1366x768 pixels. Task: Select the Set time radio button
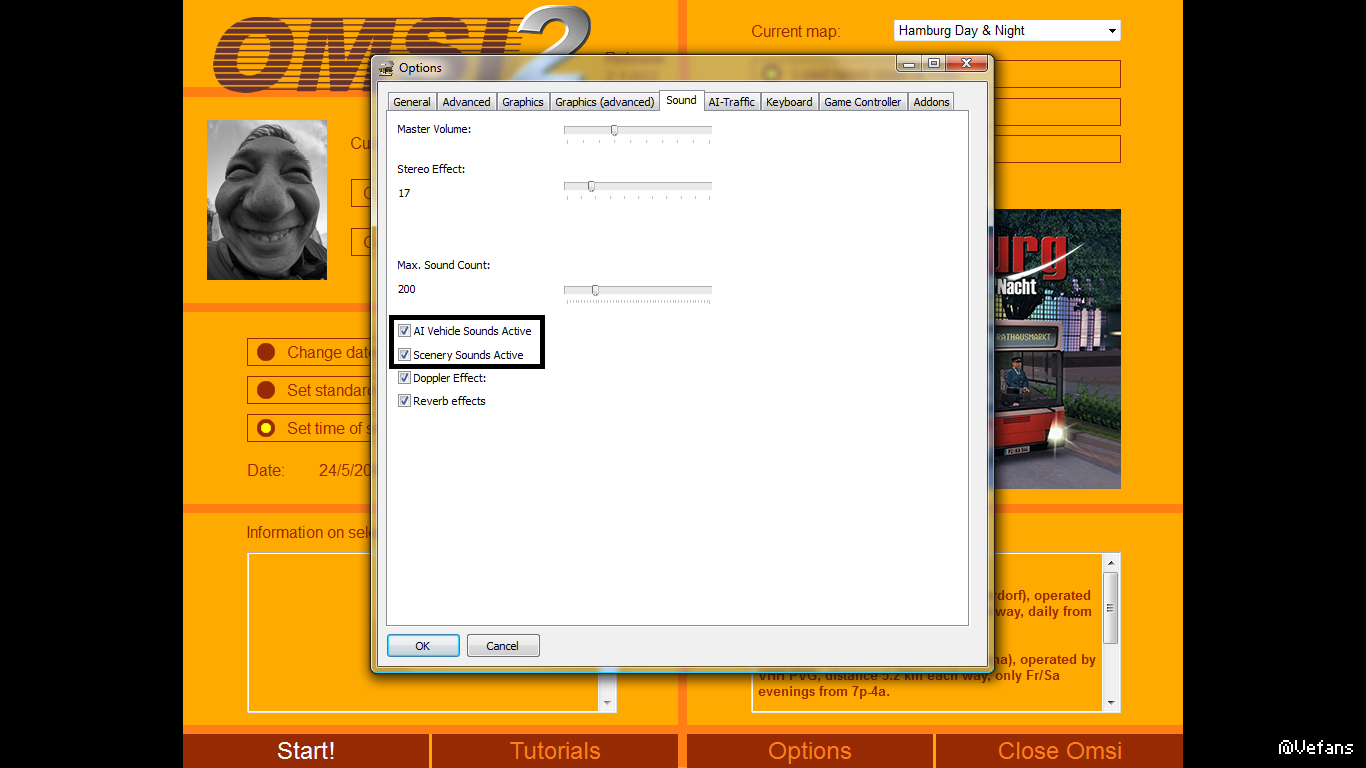tap(266, 428)
